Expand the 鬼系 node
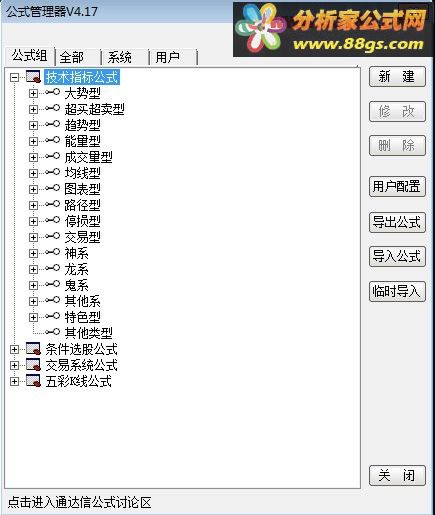The width and height of the screenshot is (435, 515). point(33,286)
